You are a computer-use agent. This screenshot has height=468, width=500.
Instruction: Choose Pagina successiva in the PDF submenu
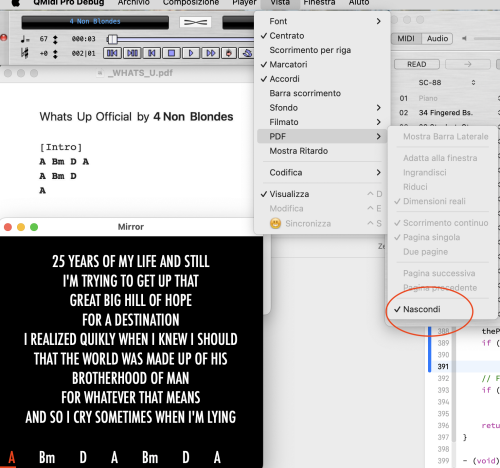[441, 273]
